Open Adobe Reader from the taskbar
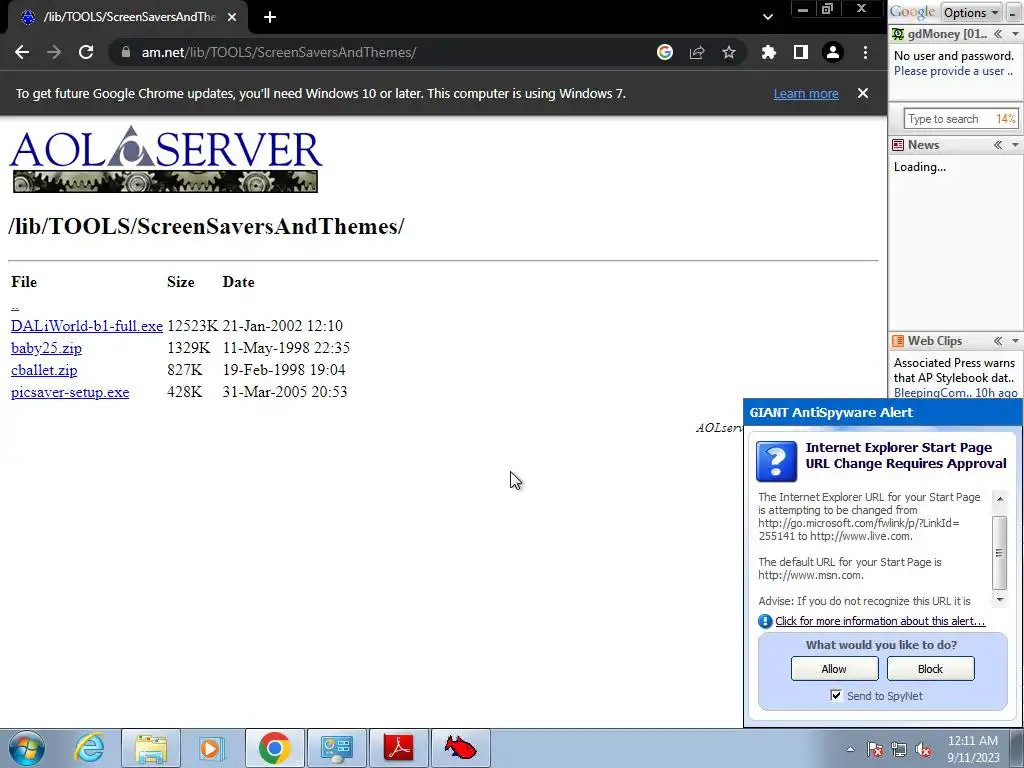Screen dimensions: 1024x768 point(399,748)
